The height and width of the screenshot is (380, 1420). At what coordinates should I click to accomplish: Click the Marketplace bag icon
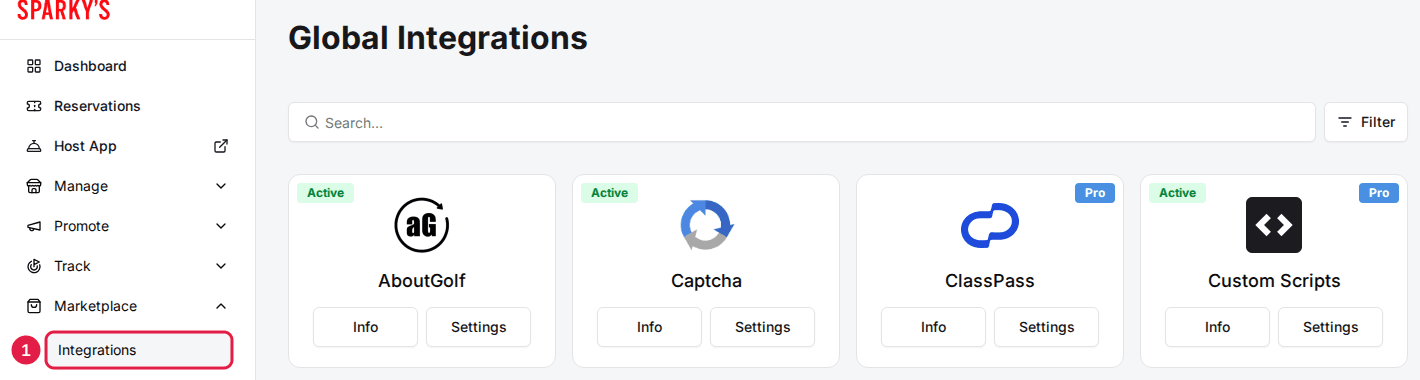[34, 306]
